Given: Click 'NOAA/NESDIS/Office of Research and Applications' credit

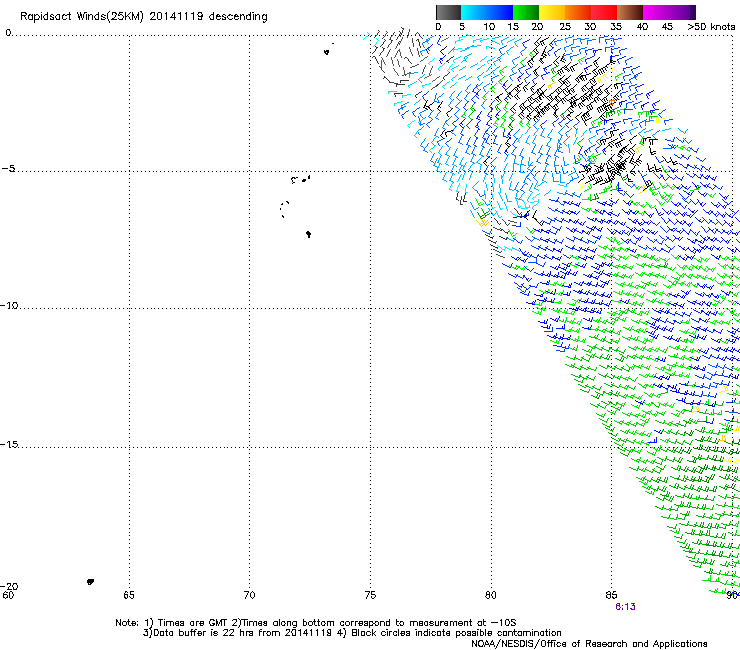Looking at the screenshot, I should tap(589, 644).
